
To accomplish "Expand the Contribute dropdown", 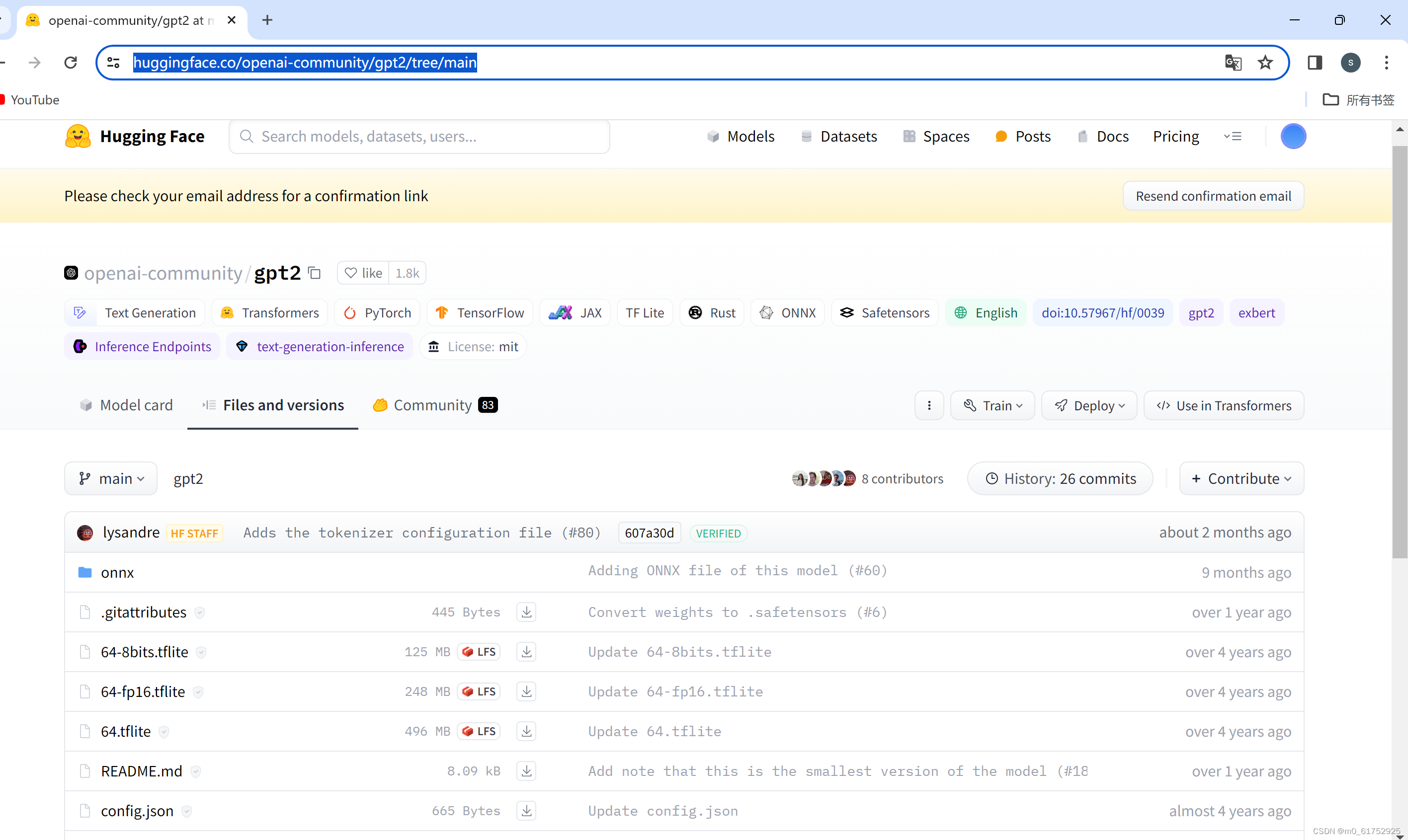I will click(1241, 479).
